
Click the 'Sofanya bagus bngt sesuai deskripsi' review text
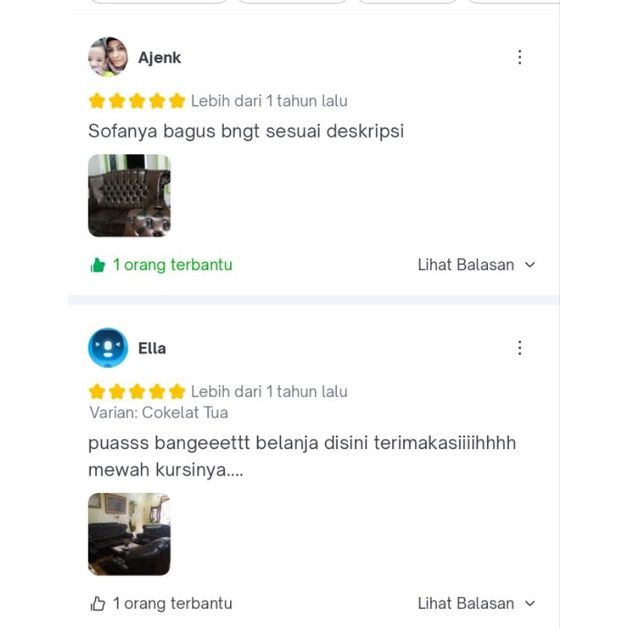246,131
